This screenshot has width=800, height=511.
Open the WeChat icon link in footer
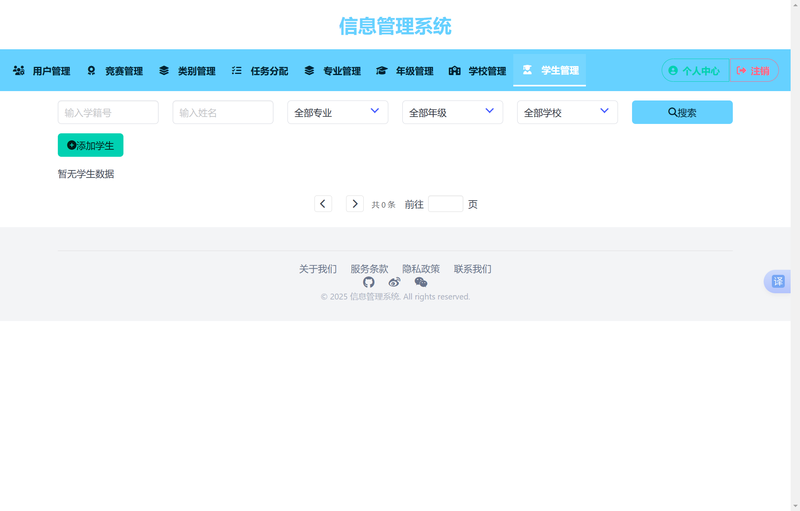421,283
